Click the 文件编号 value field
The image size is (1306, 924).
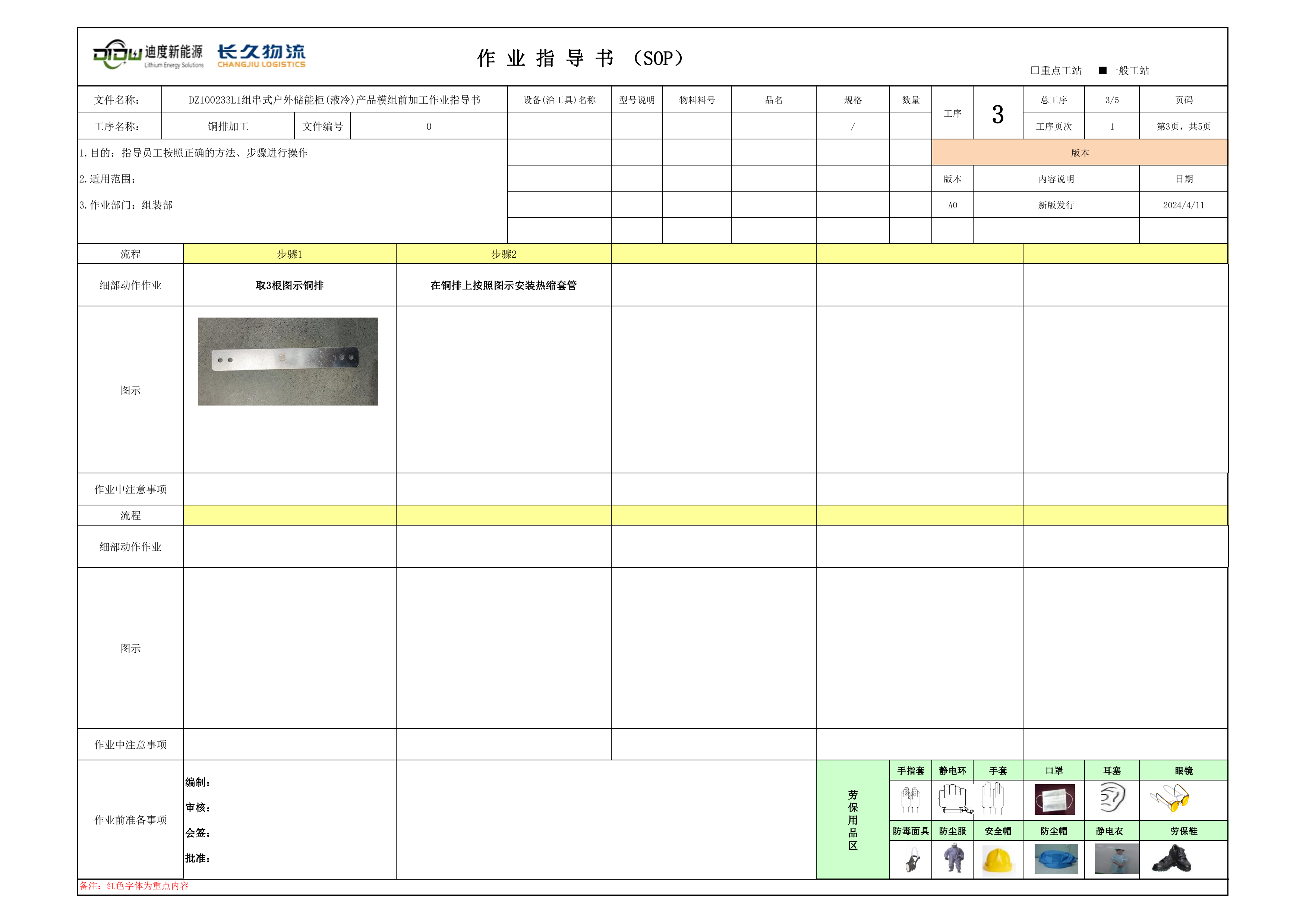[428, 126]
